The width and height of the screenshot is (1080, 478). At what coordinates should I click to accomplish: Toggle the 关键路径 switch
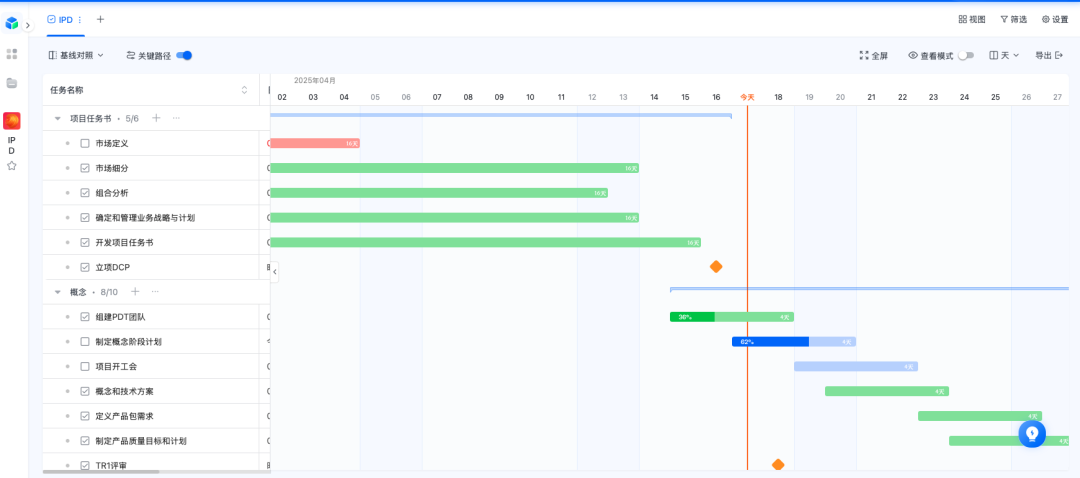click(184, 55)
